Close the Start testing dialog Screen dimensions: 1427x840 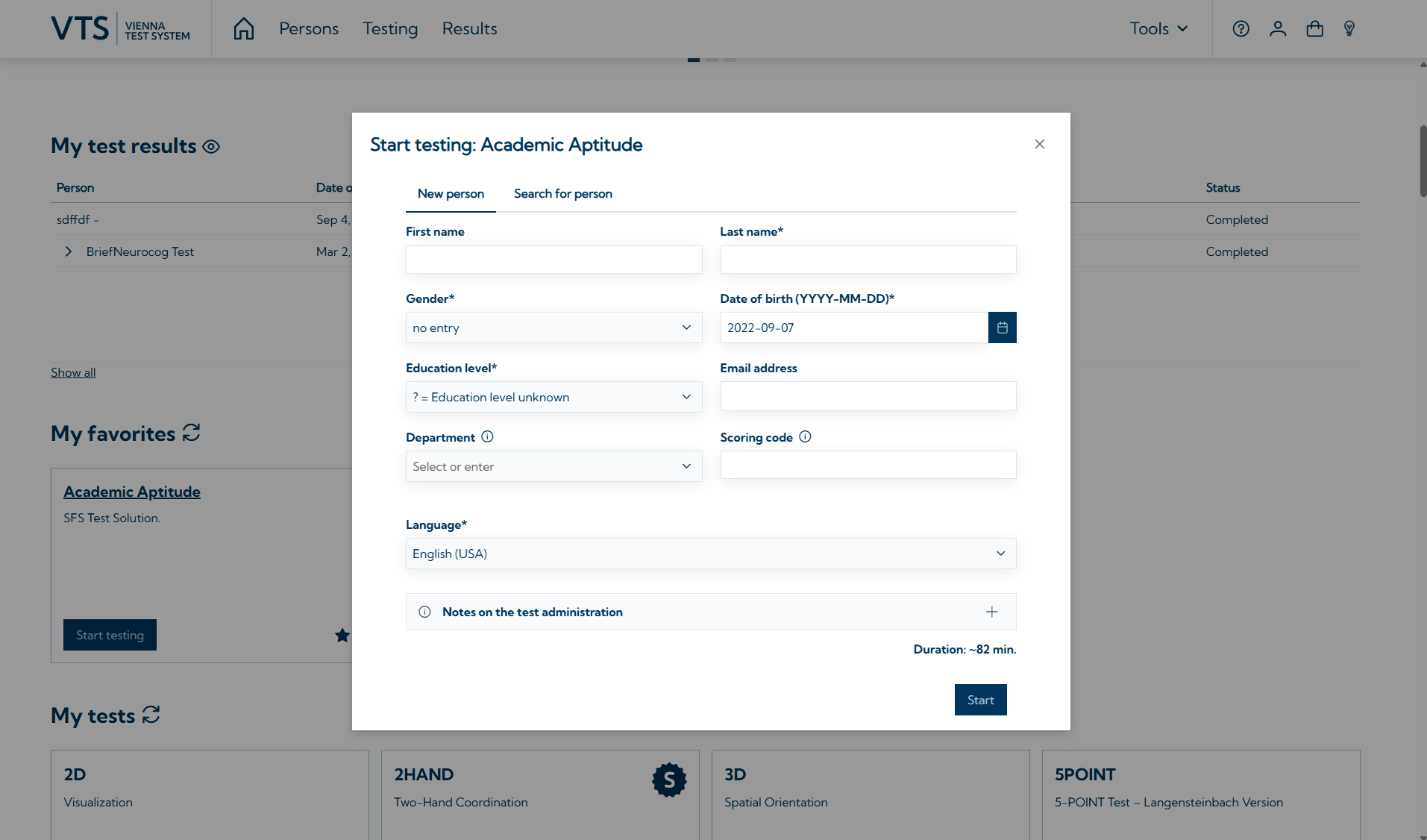coord(1040,144)
